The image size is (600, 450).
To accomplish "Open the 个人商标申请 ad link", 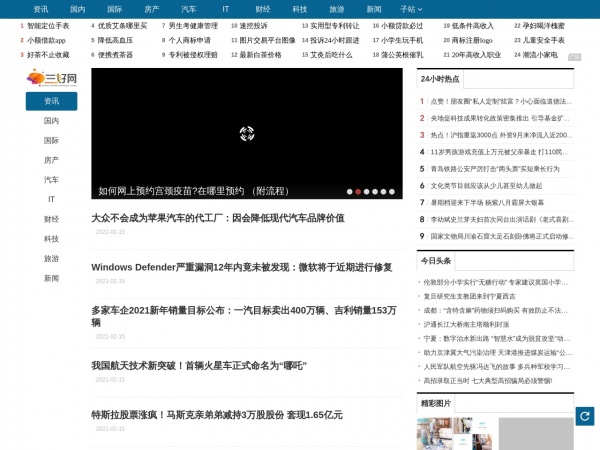I will pyautogui.click(x=189, y=40).
